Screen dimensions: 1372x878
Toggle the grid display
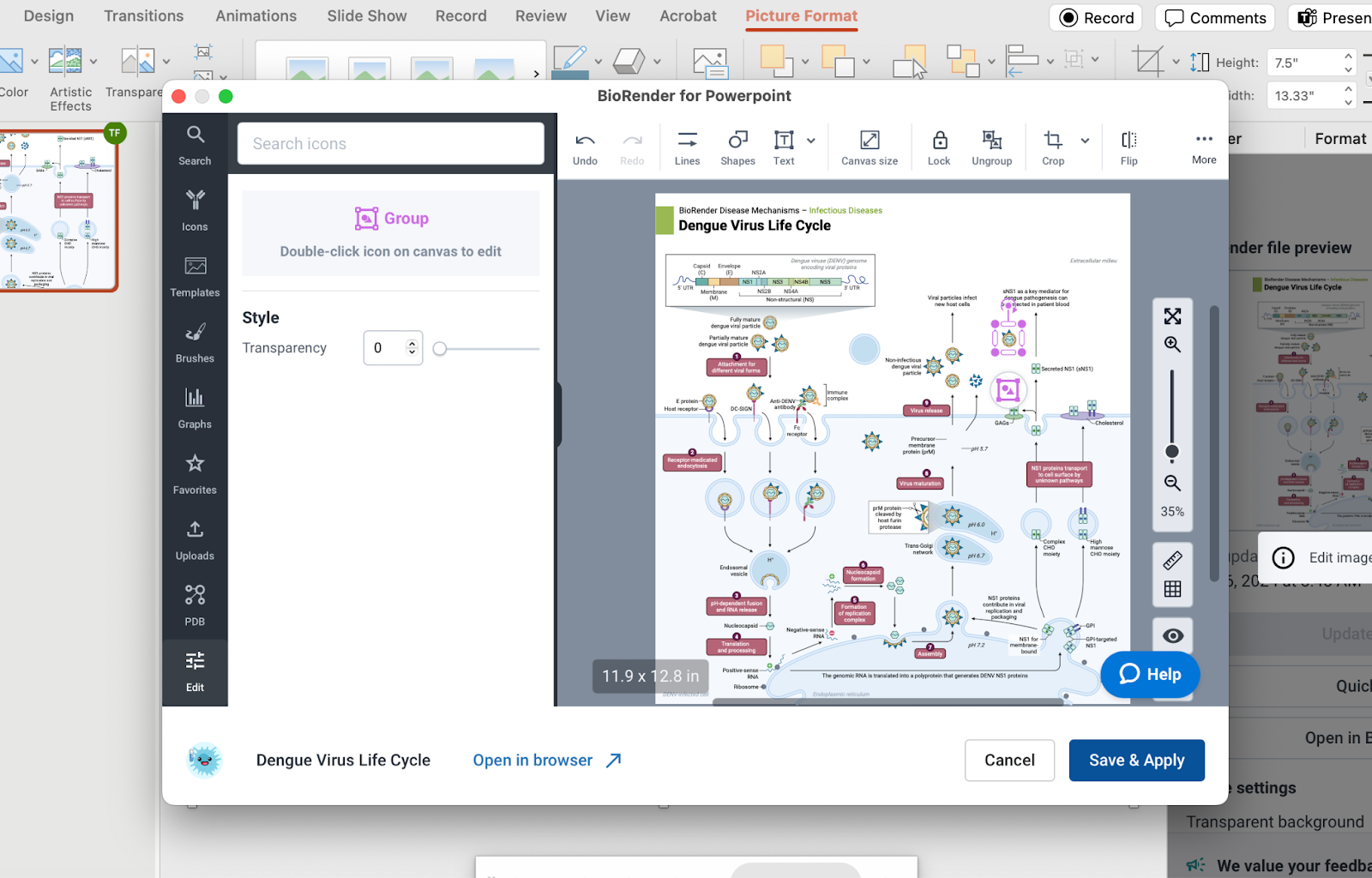click(1172, 588)
